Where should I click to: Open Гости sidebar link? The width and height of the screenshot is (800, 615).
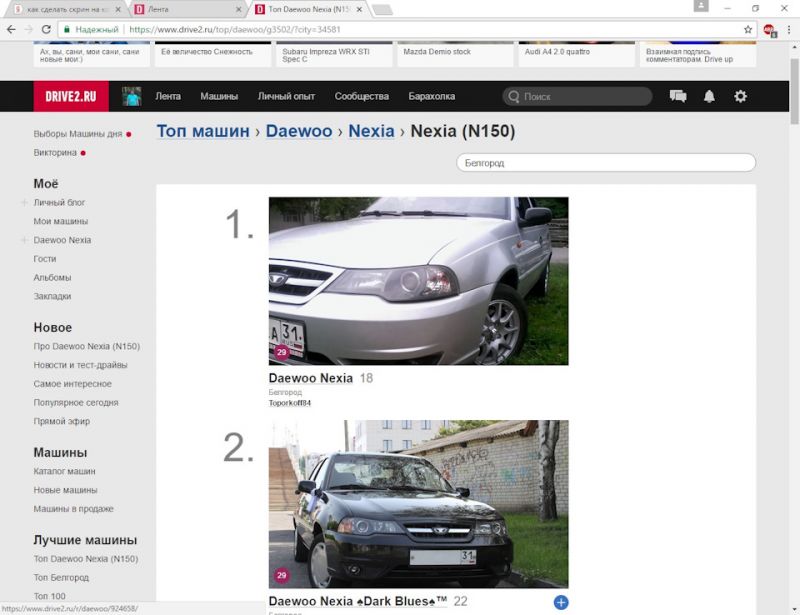pos(45,259)
